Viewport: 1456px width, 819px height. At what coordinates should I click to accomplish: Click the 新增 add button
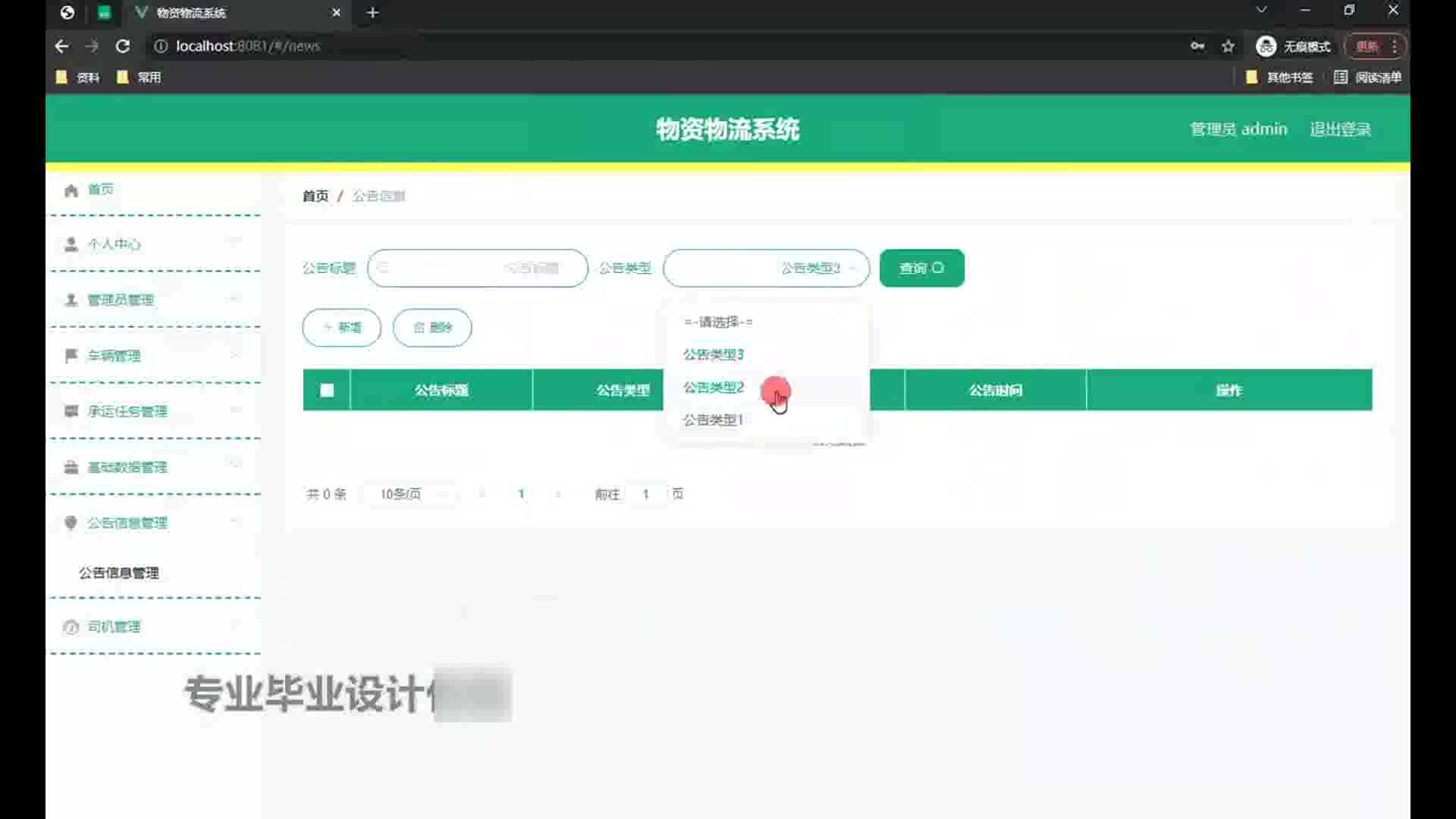pyautogui.click(x=342, y=328)
